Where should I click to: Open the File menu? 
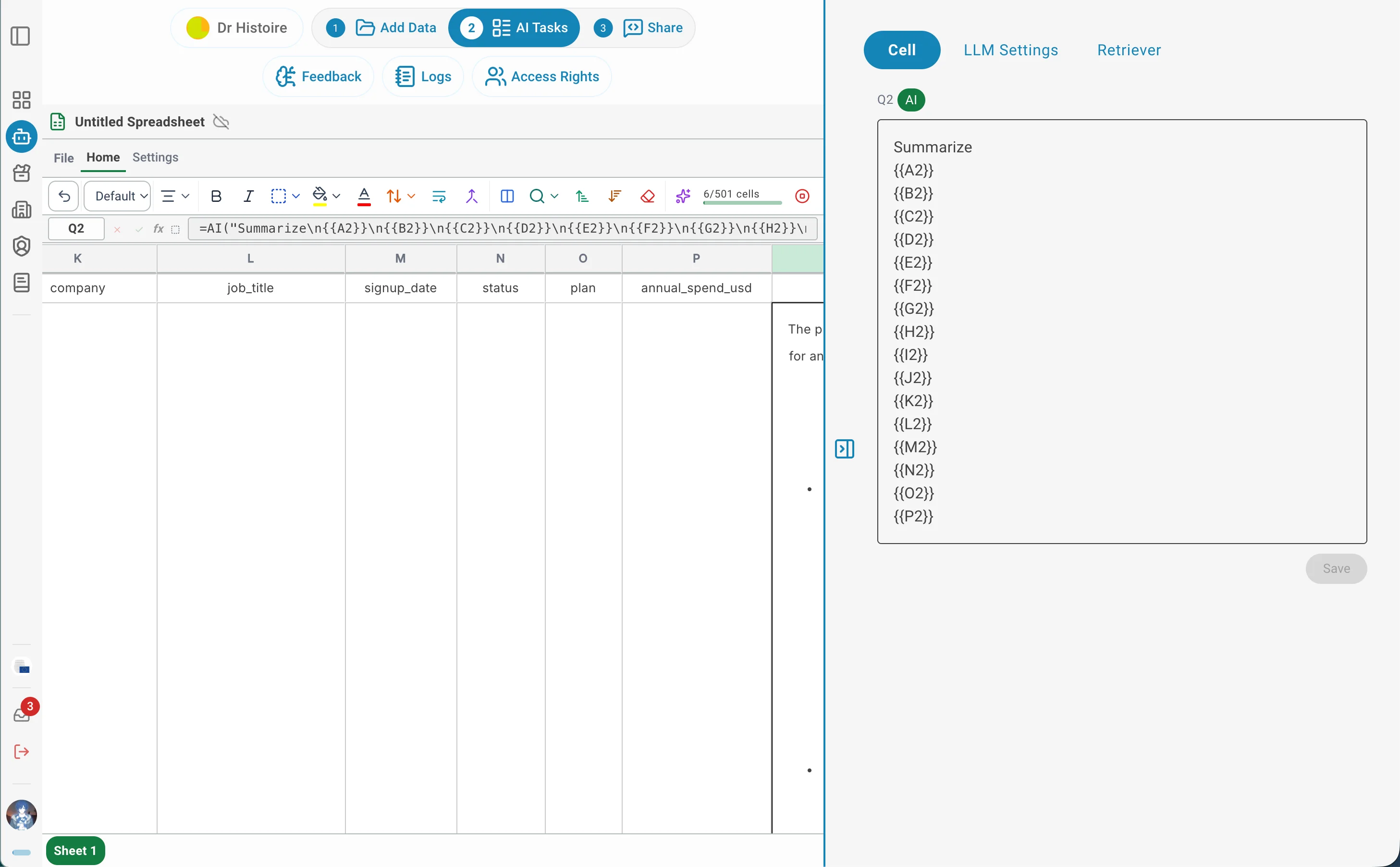click(63, 158)
